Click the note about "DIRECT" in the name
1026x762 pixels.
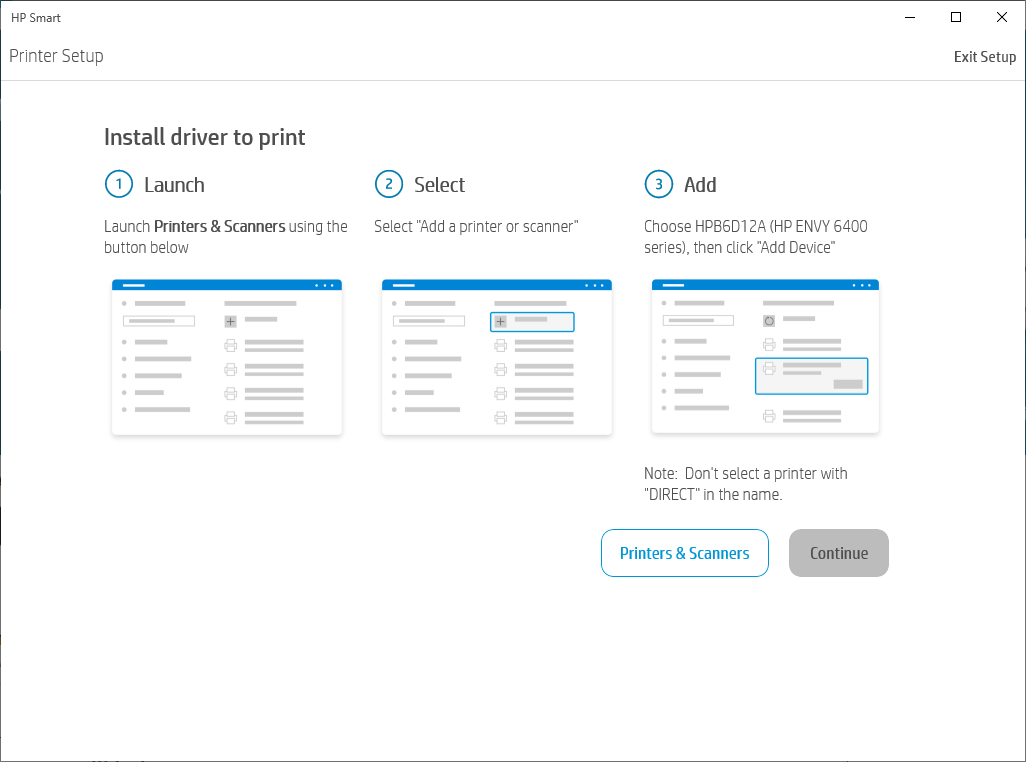pyautogui.click(x=745, y=484)
